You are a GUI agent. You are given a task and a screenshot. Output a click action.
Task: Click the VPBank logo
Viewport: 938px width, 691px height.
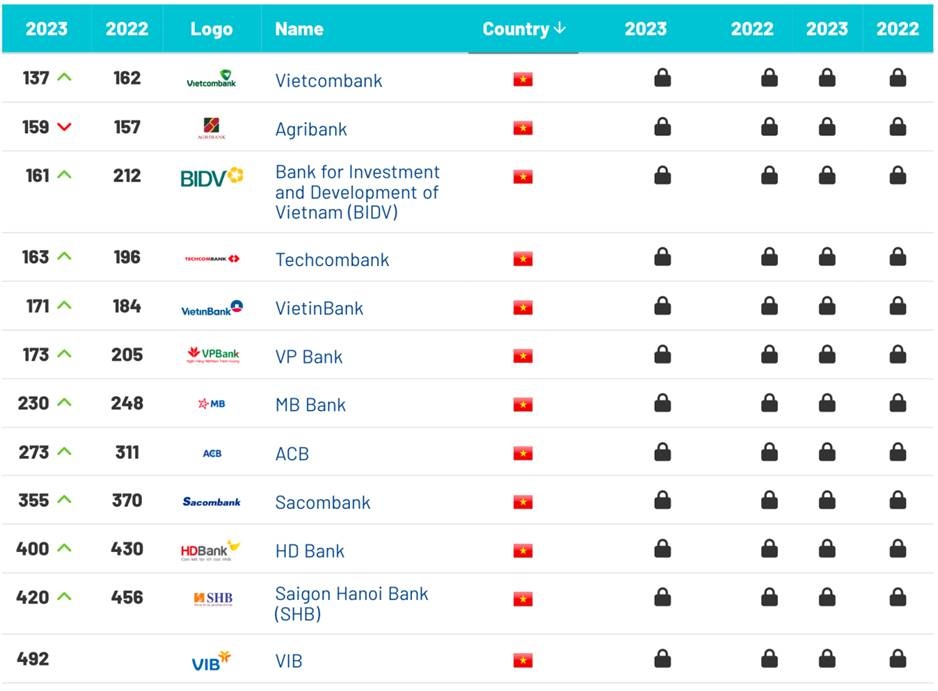pos(213,355)
